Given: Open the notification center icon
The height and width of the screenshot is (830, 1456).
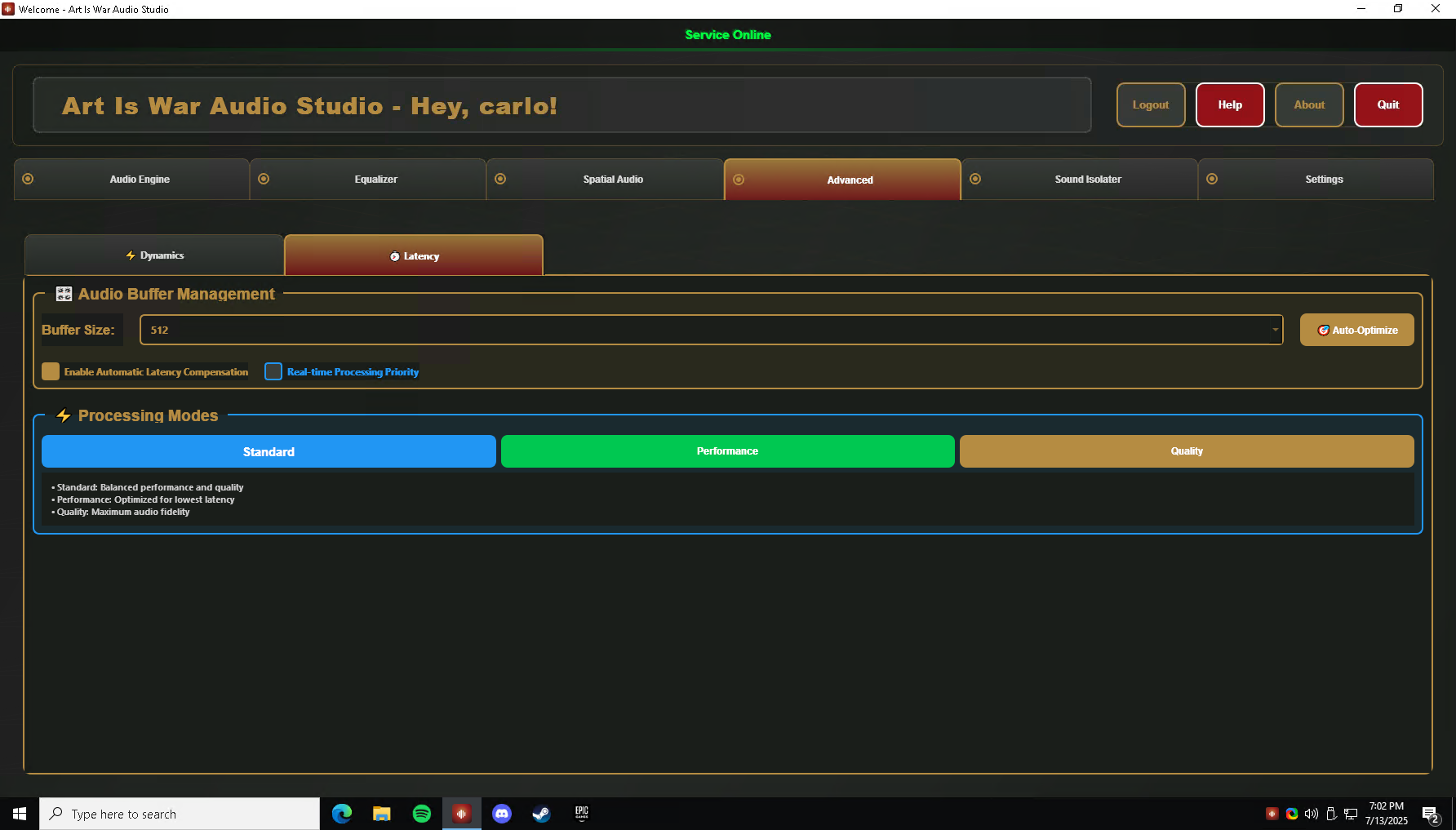Looking at the screenshot, I should (1430, 814).
